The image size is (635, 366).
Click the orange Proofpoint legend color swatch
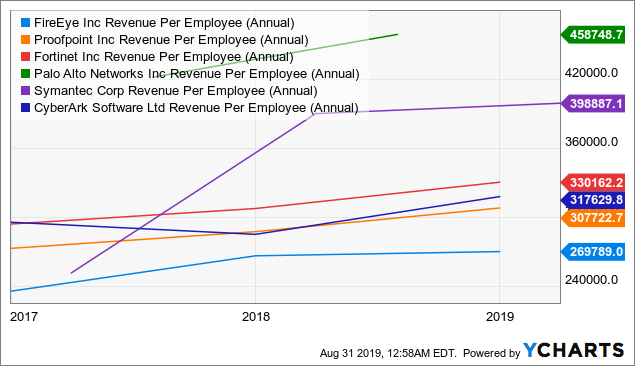(x=26, y=40)
